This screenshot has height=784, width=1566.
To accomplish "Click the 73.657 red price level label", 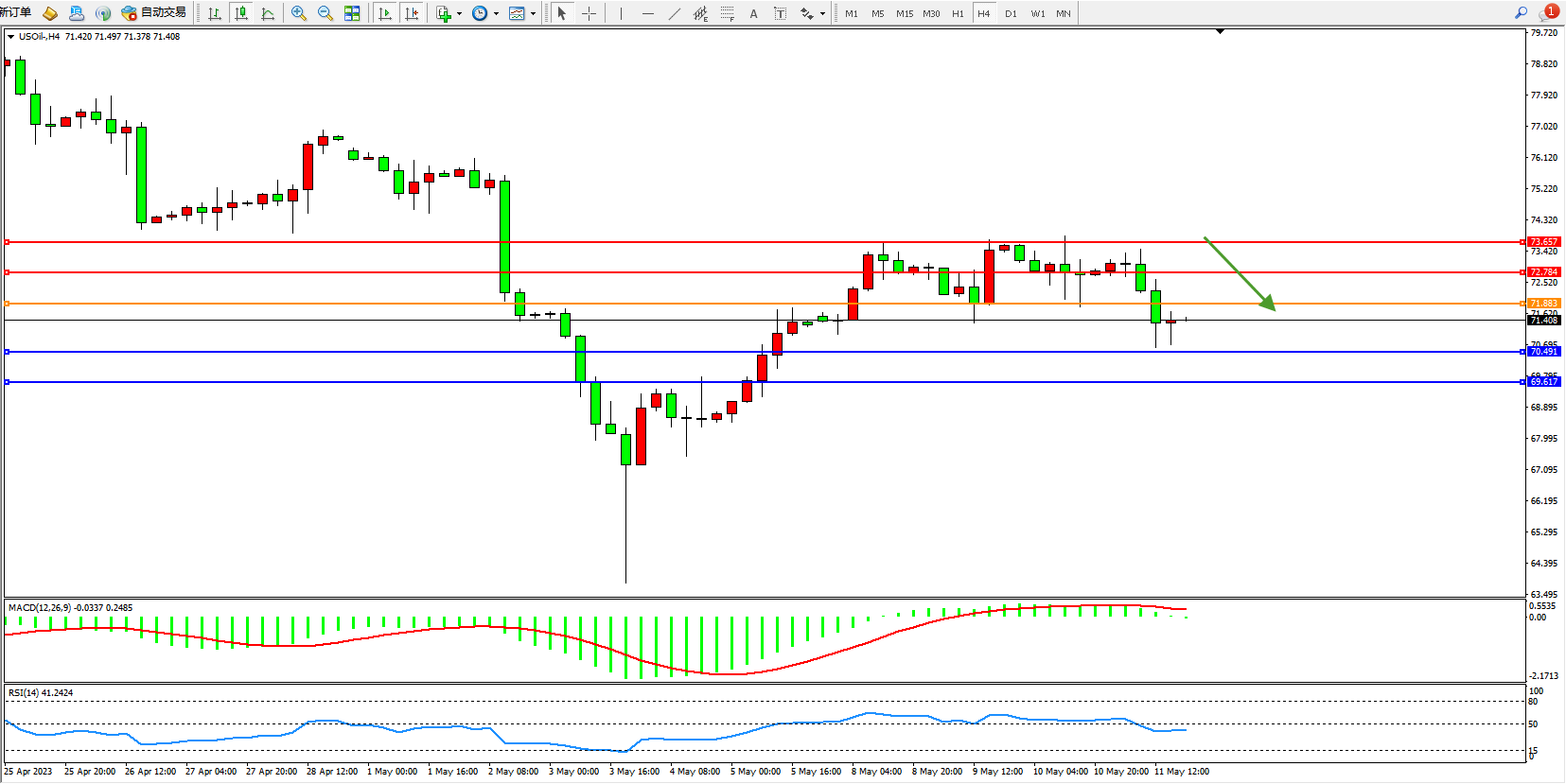I will point(1543,242).
